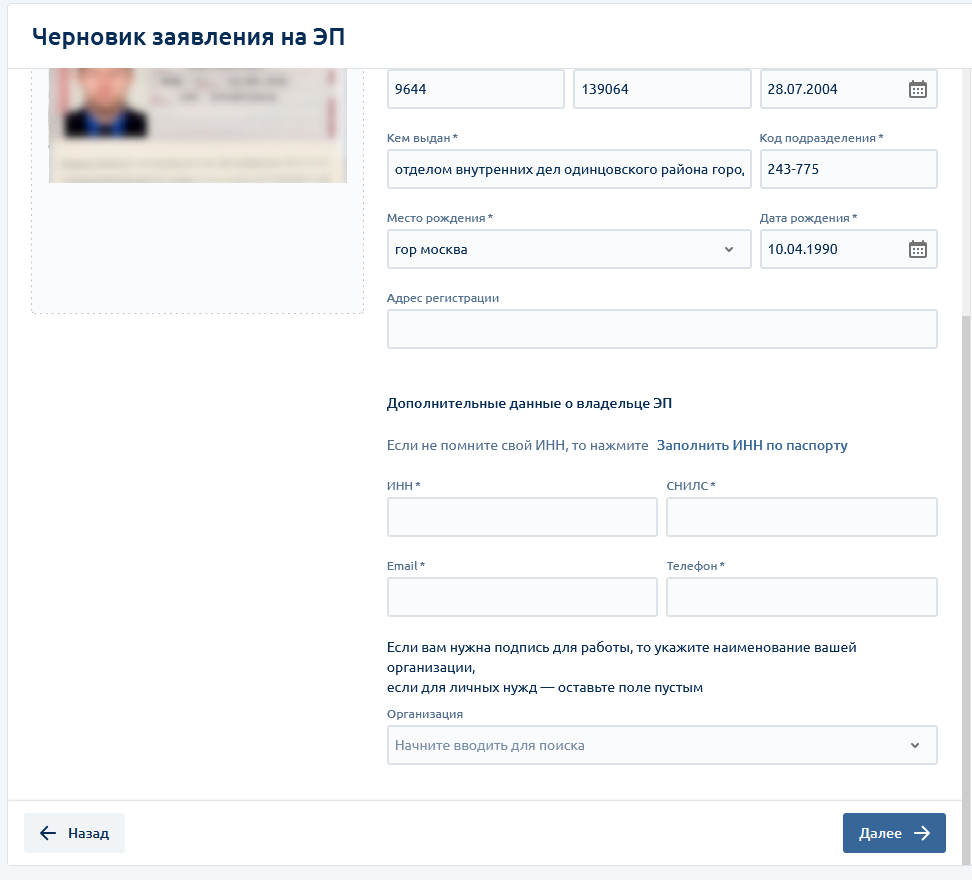Click Заполнить ИНН по паспорту link
This screenshot has width=972, height=880.
(x=752, y=445)
